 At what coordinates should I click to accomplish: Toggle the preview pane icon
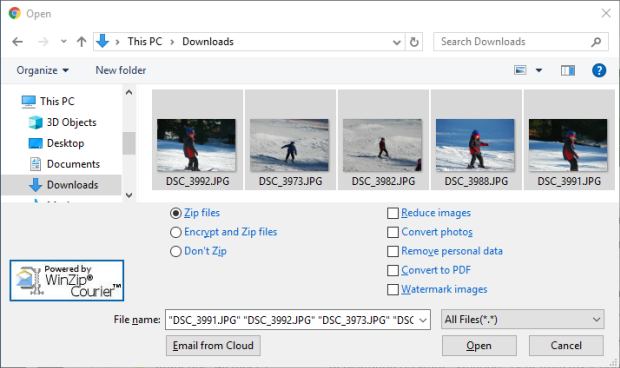(x=568, y=70)
